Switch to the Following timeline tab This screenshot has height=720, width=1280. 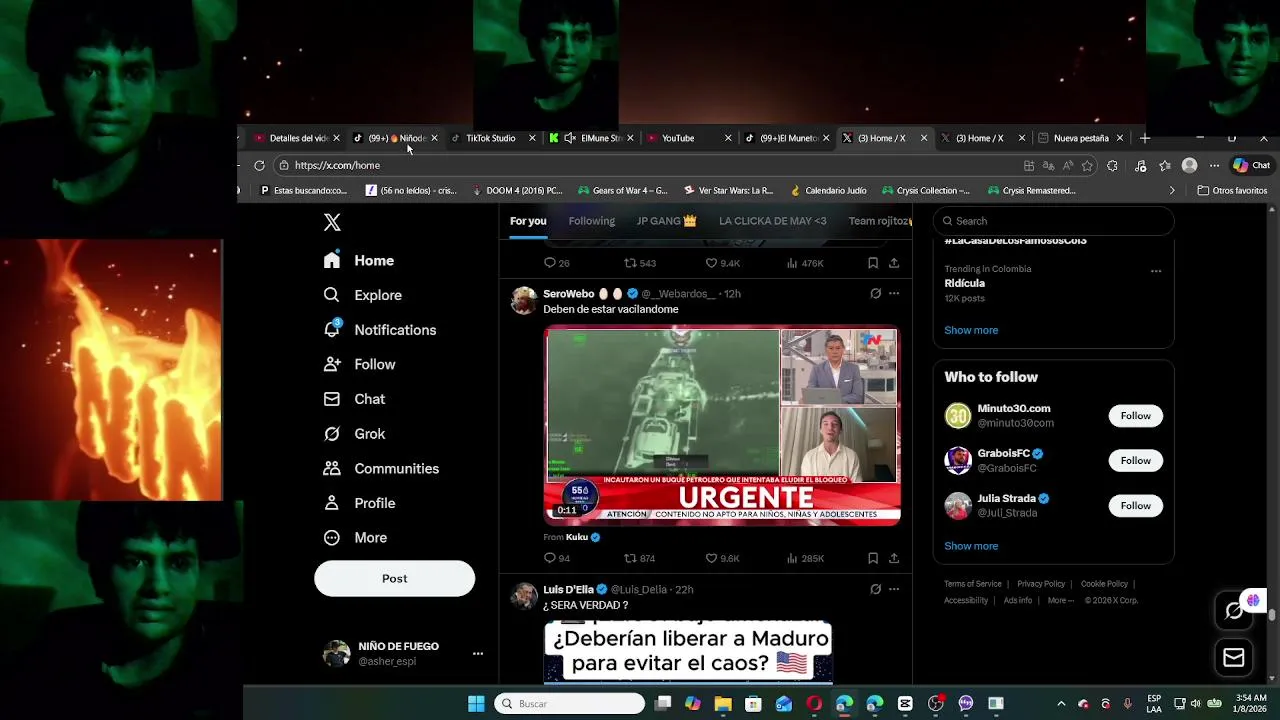[x=592, y=221]
